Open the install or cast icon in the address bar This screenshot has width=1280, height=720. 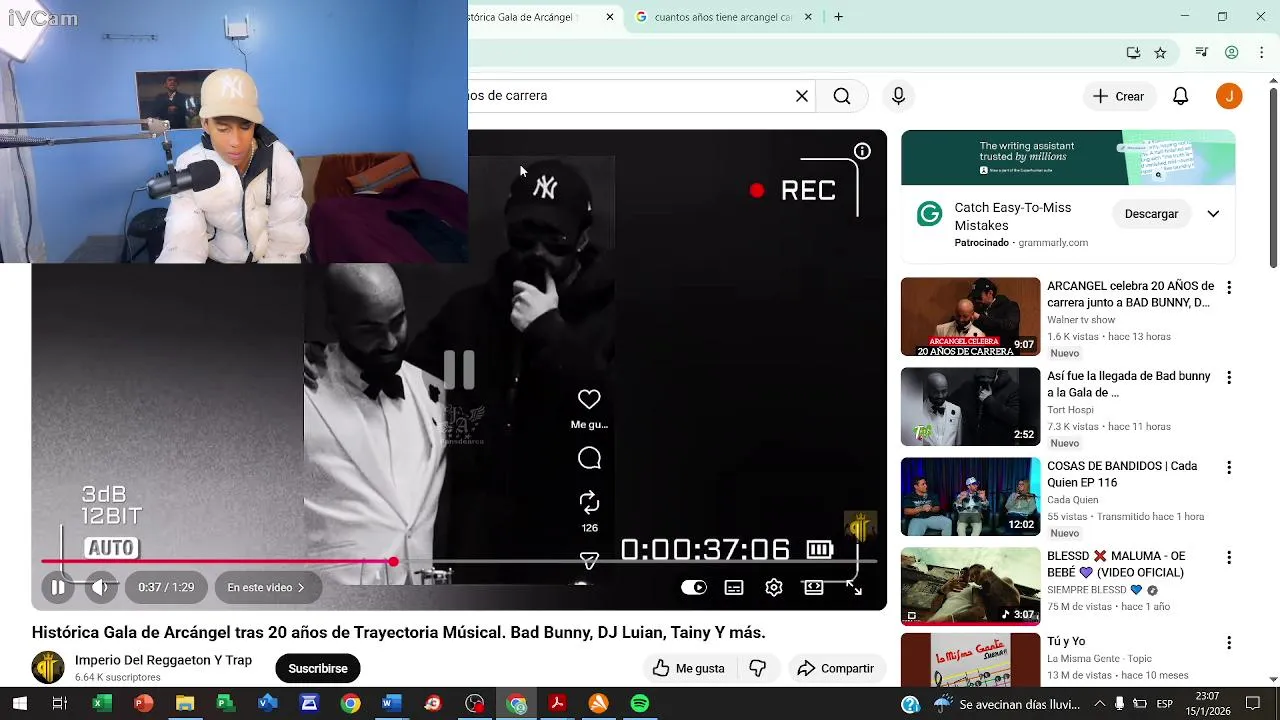point(1133,53)
